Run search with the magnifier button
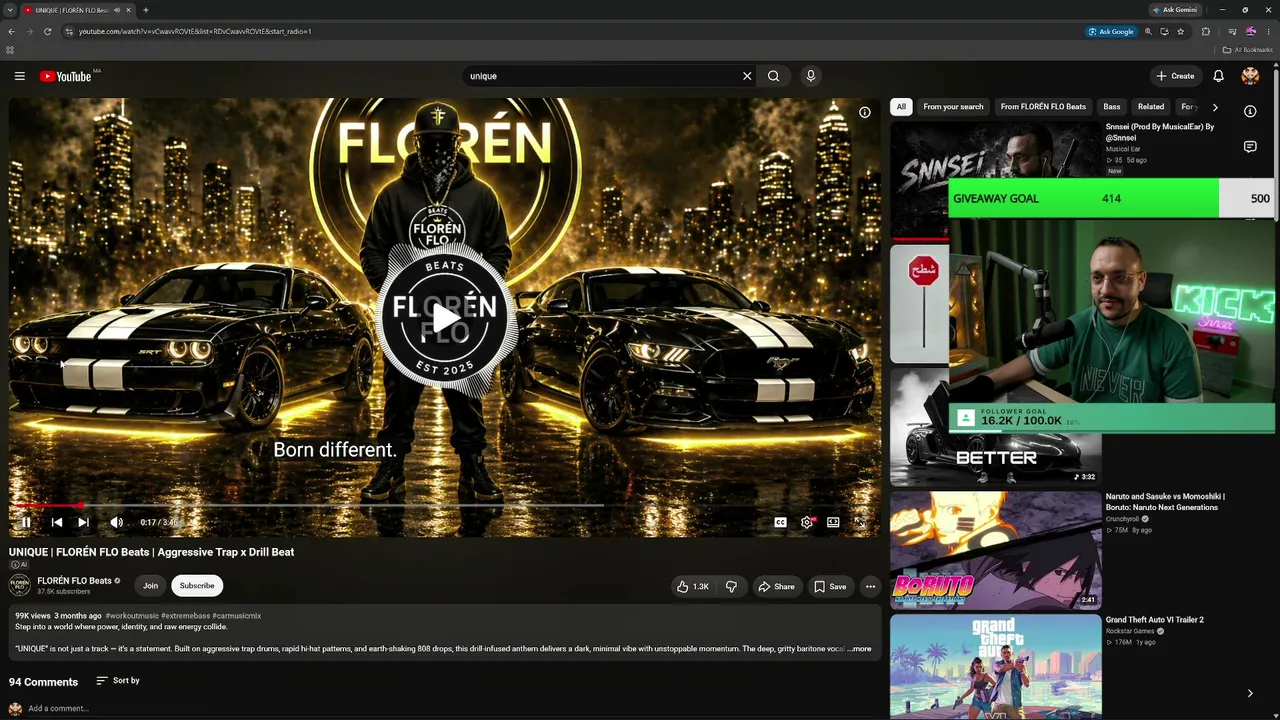This screenshot has width=1280, height=720. (x=773, y=76)
